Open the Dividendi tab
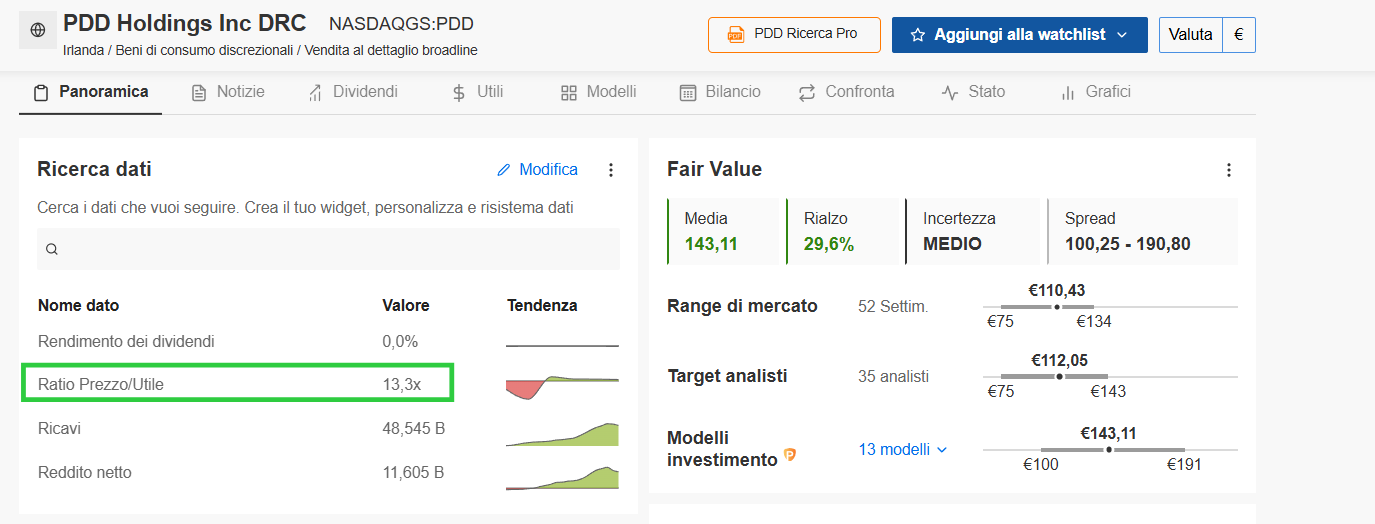1375x524 pixels. coord(353,92)
